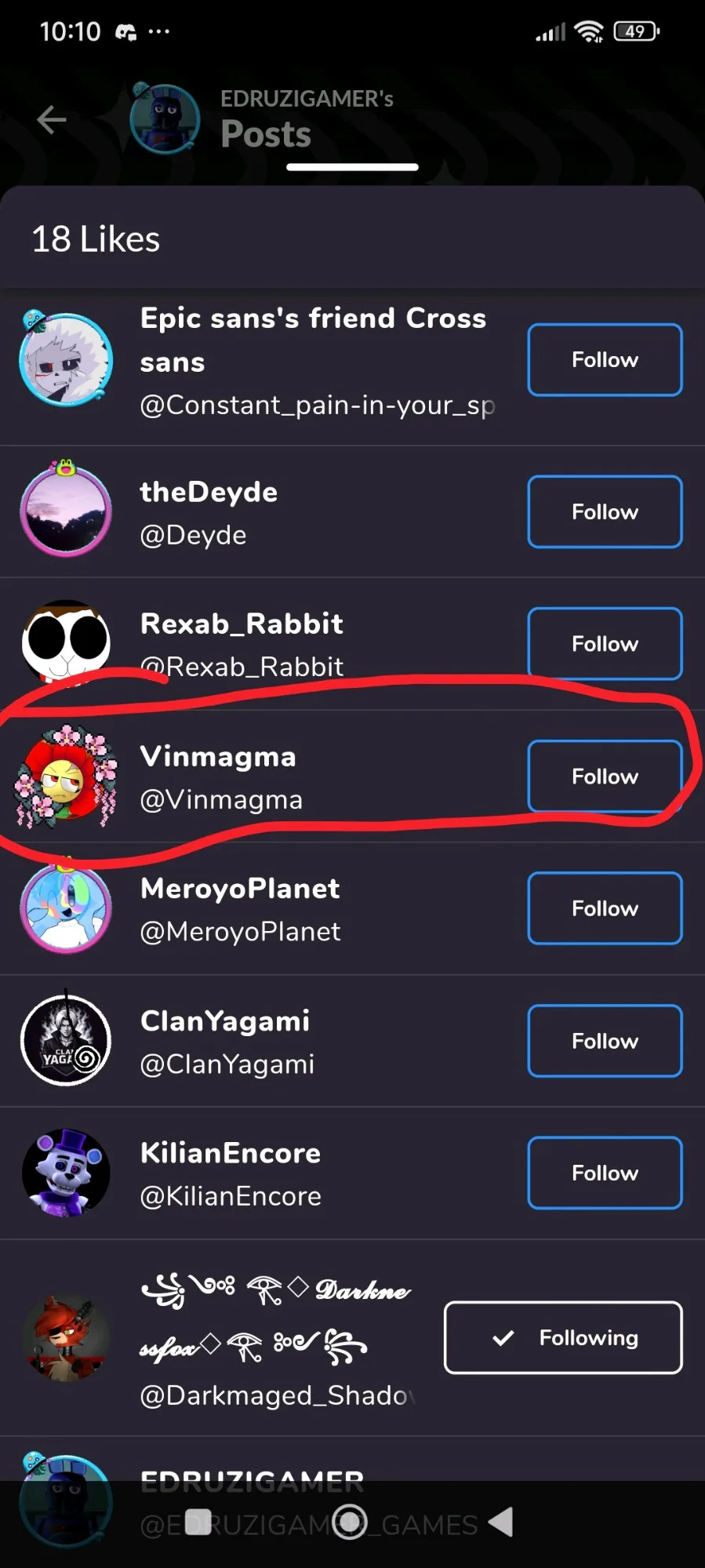Follow MeroyoPlanet

(605, 908)
